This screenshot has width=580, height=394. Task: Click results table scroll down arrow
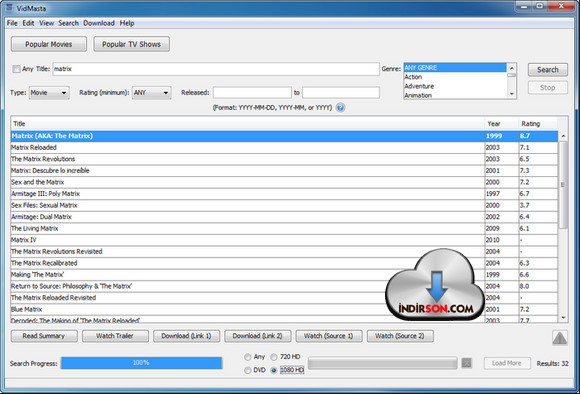click(x=563, y=317)
